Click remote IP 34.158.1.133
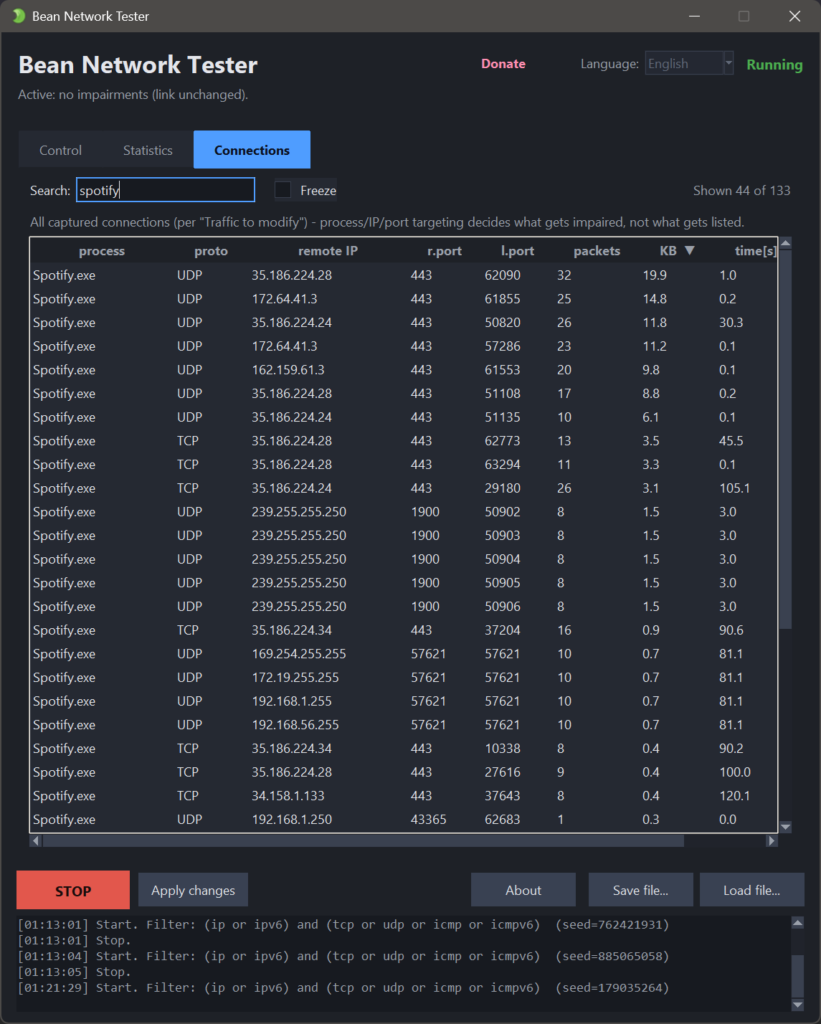 (288, 795)
